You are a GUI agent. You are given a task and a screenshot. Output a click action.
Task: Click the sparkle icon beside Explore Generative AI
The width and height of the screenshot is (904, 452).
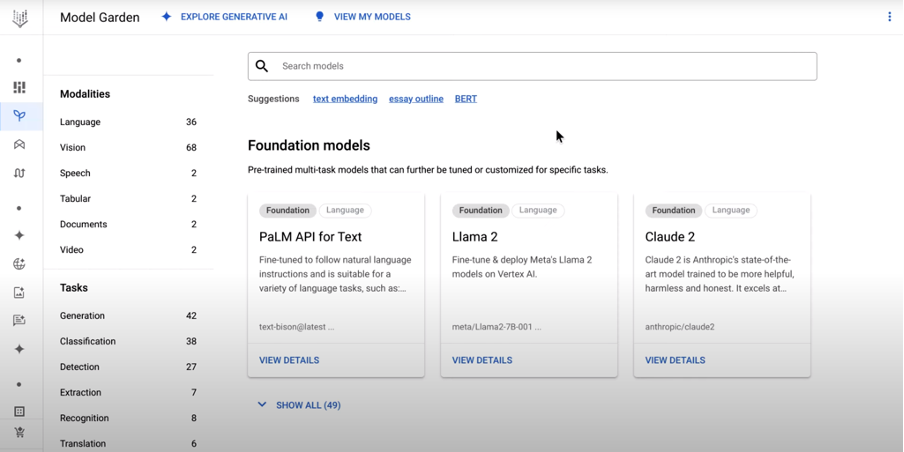click(x=166, y=17)
